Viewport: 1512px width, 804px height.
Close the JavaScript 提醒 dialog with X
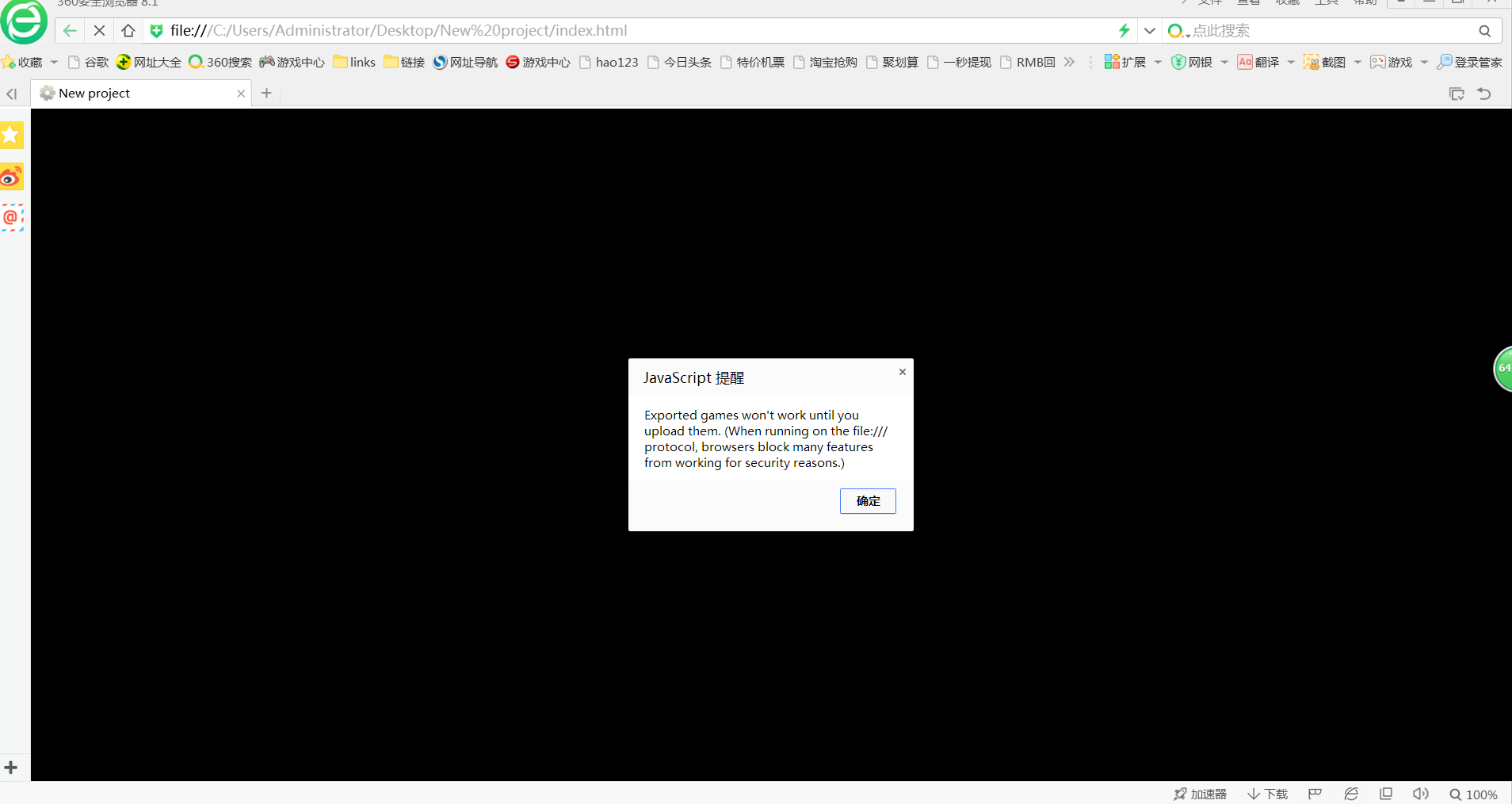[902, 372]
